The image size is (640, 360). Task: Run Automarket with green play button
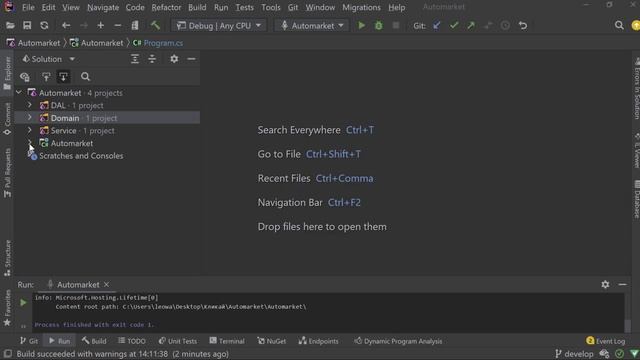coord(361,26)
